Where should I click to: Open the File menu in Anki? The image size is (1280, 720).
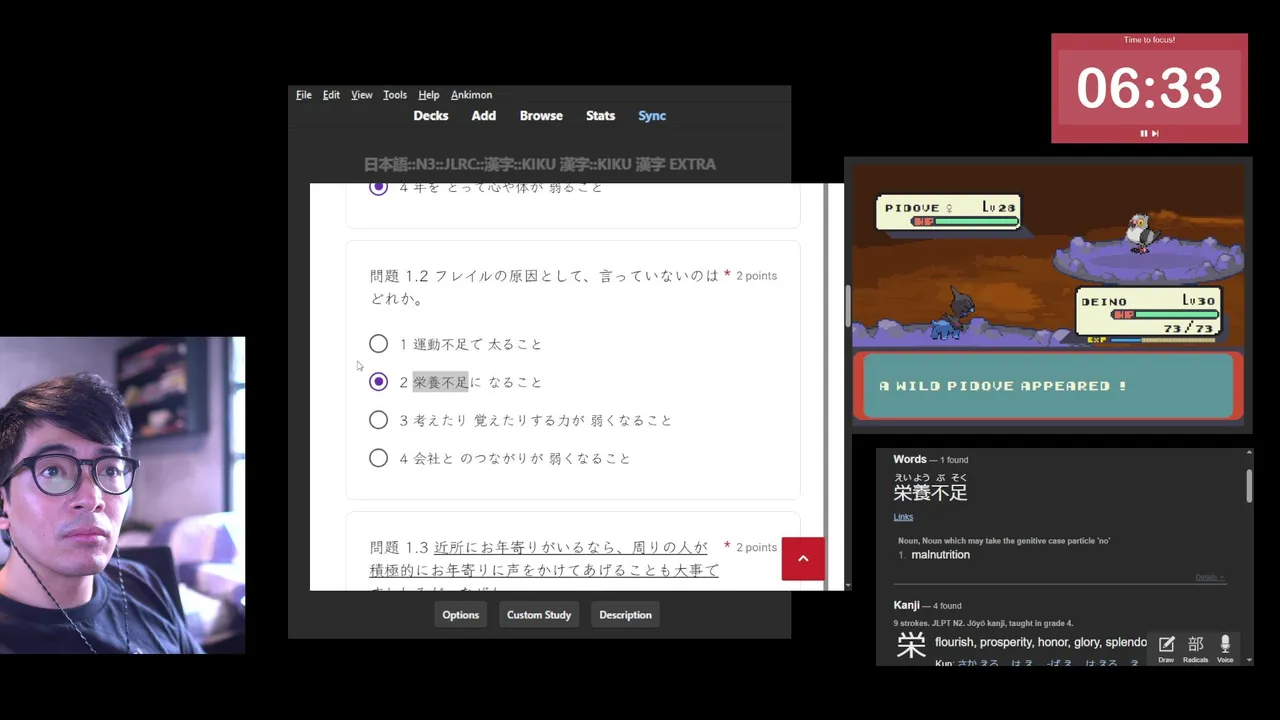pos(304,95)
